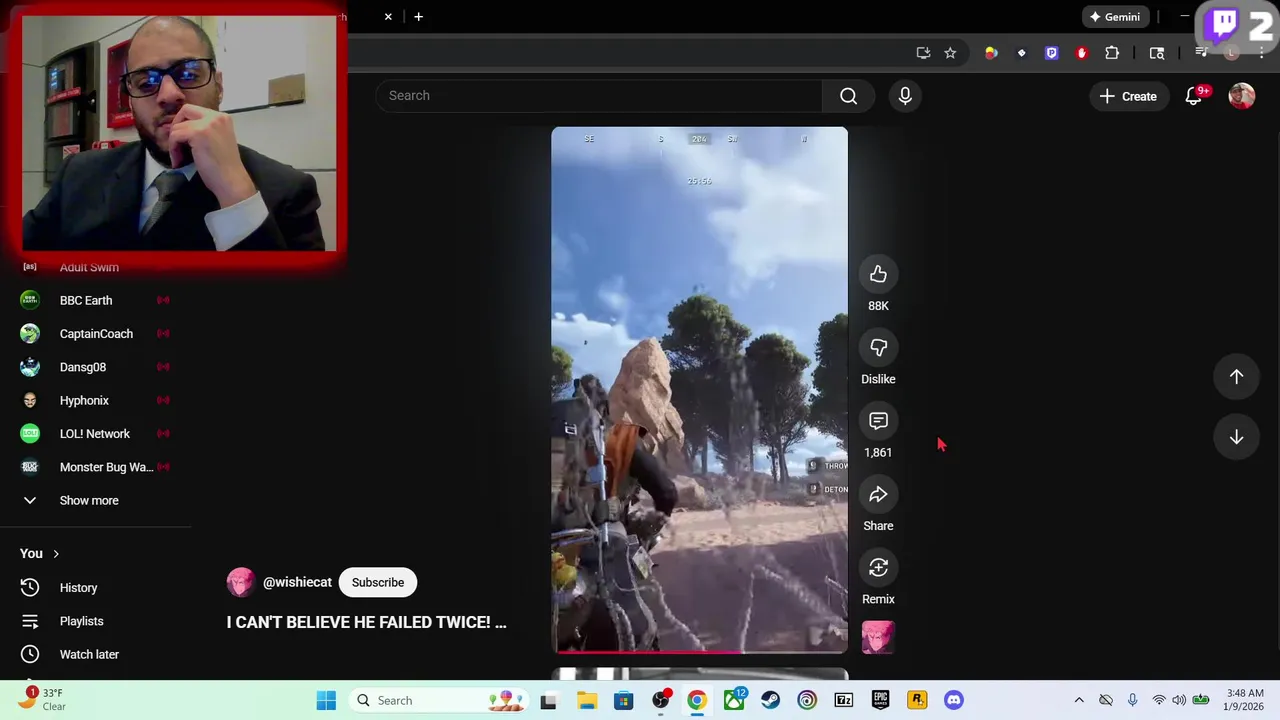Open Discord from the taskbar
This screenshot has height=720, width=1280.
pos(954,701)
